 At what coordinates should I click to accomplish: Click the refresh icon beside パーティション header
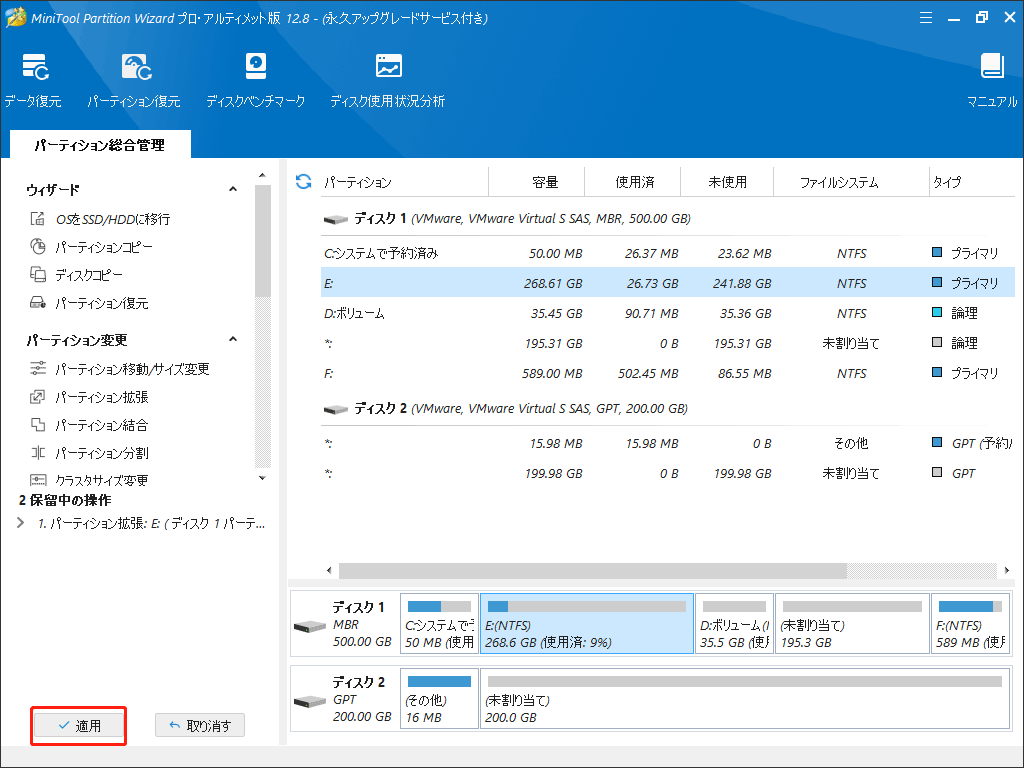304,182
